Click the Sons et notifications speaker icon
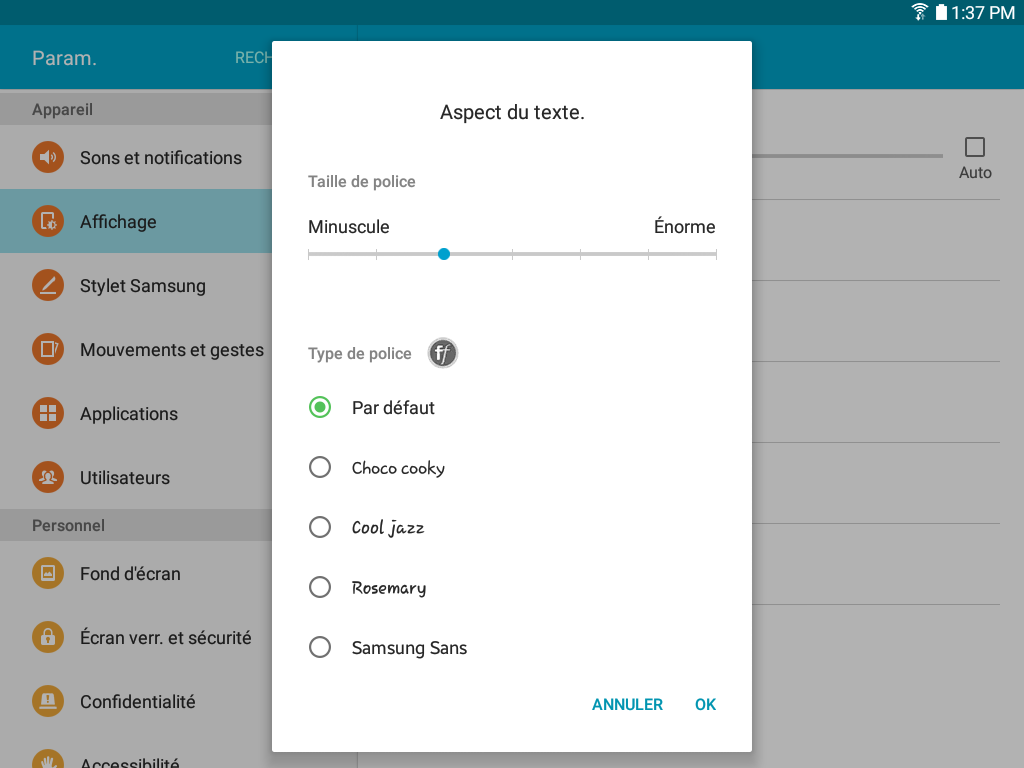The height and width of the screenshot is (768, 1024). click(x=48, y=157)
